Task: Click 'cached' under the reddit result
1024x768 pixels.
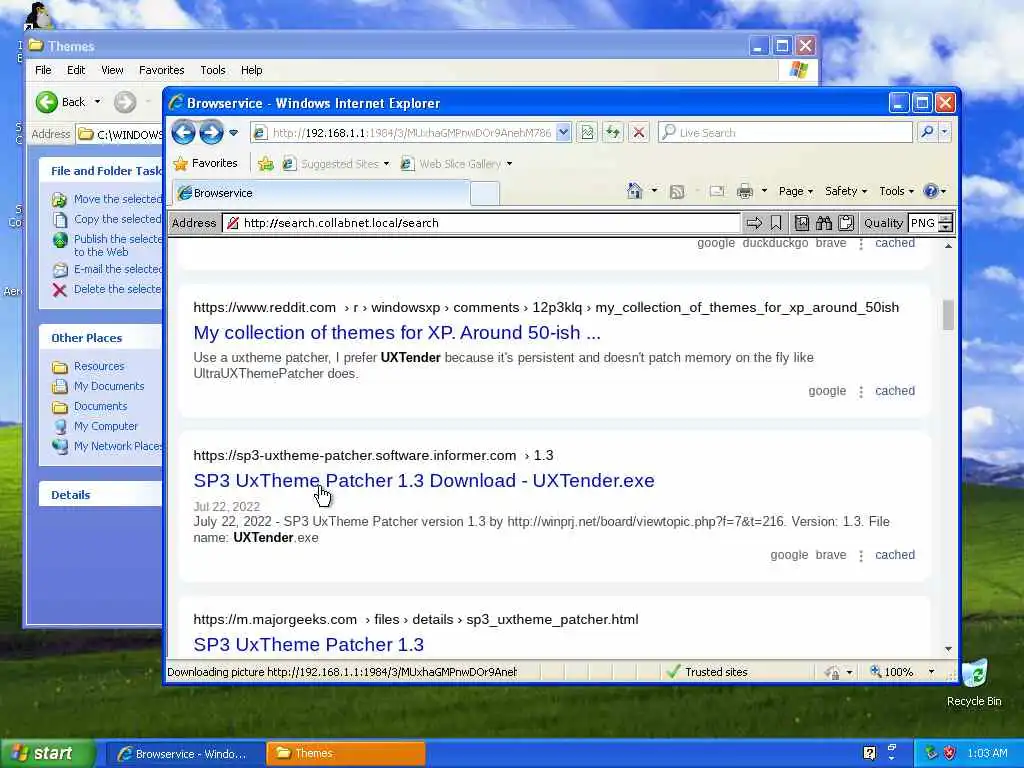Action: [895, 391]
